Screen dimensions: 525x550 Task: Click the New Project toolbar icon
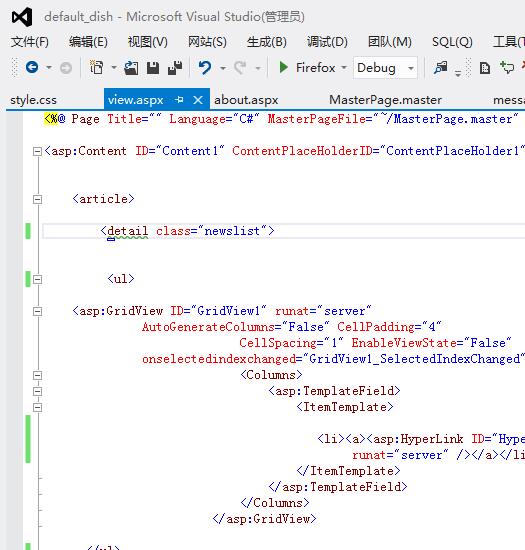(96, 67)
